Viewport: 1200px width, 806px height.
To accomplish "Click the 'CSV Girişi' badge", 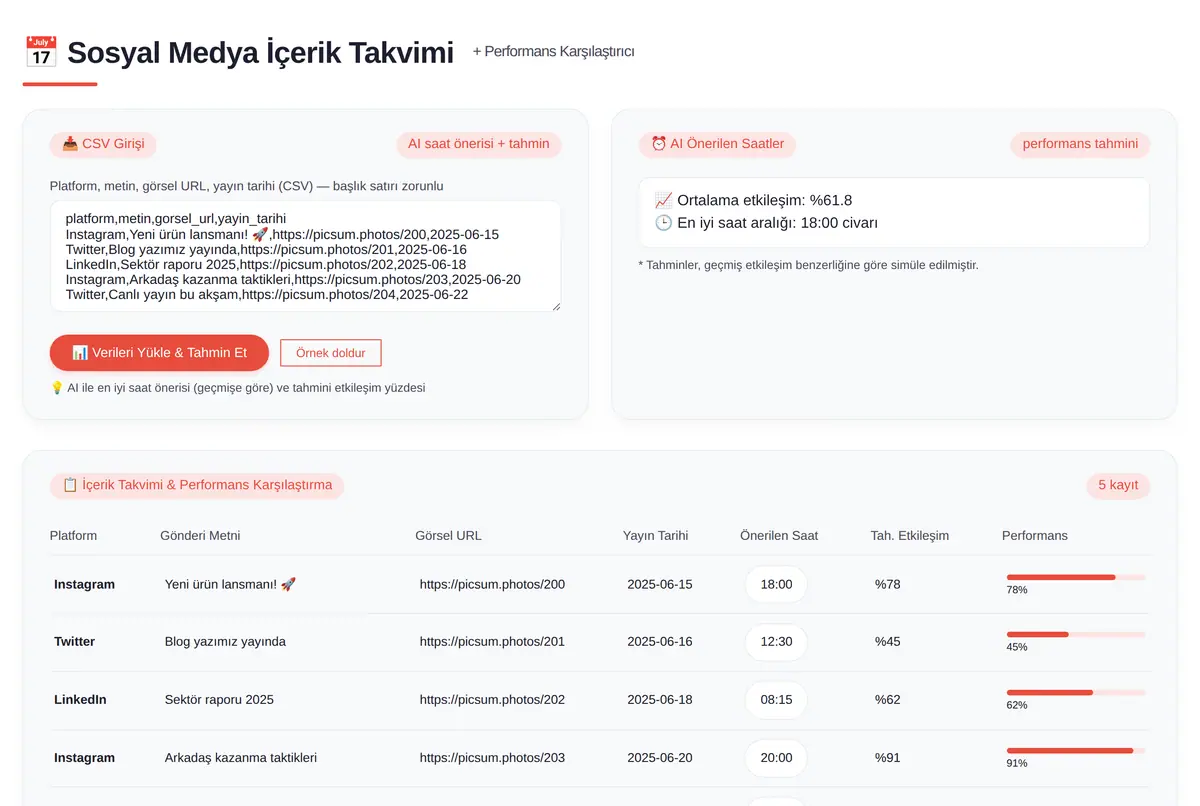I will [x=103, y=144].
